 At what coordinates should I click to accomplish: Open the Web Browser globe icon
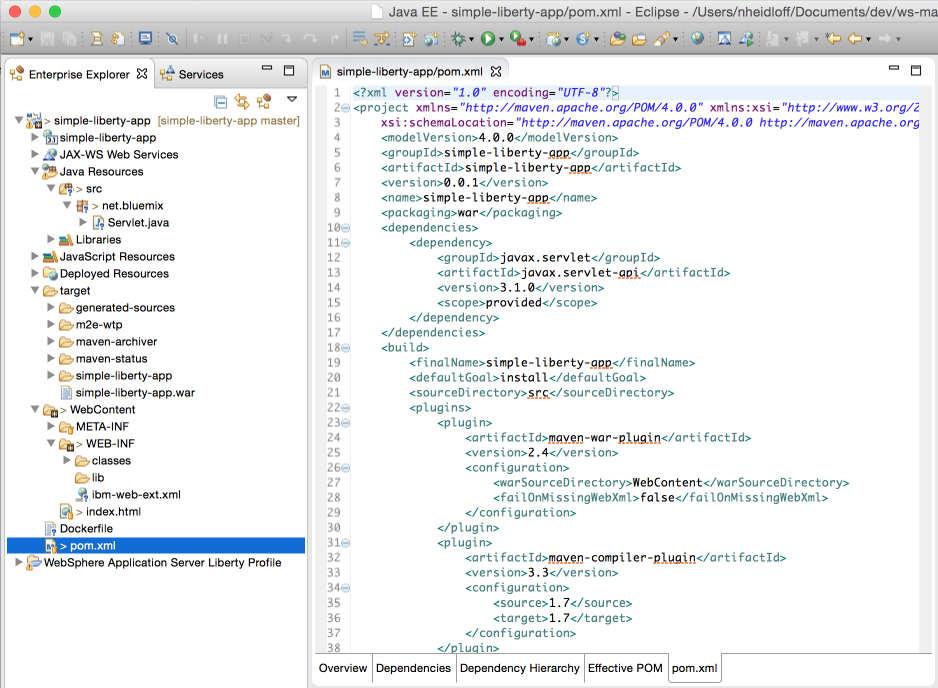(697, 39)
